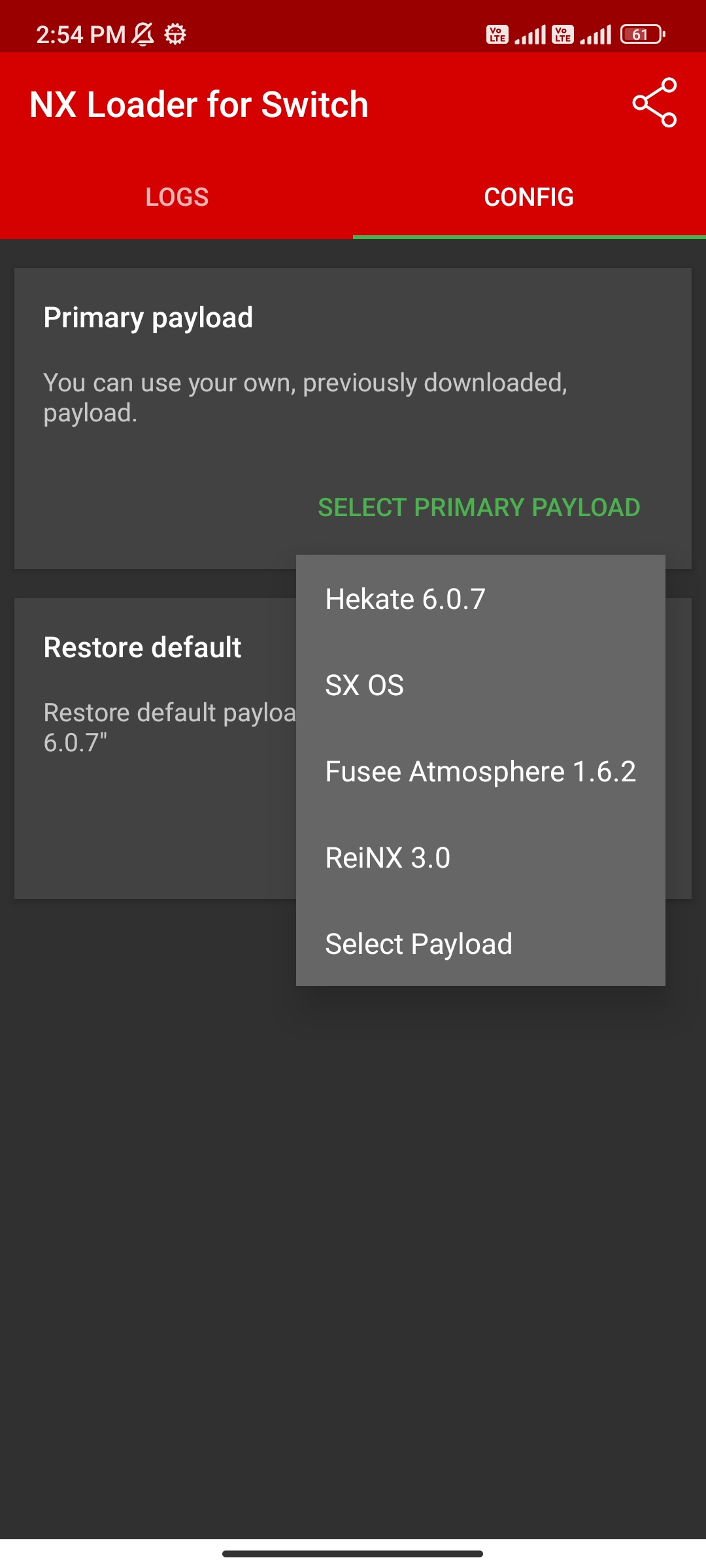This screenshot has width=706, height=1568.
Task: Switch to the LOGS tab
Action: (x=176, y=197)
